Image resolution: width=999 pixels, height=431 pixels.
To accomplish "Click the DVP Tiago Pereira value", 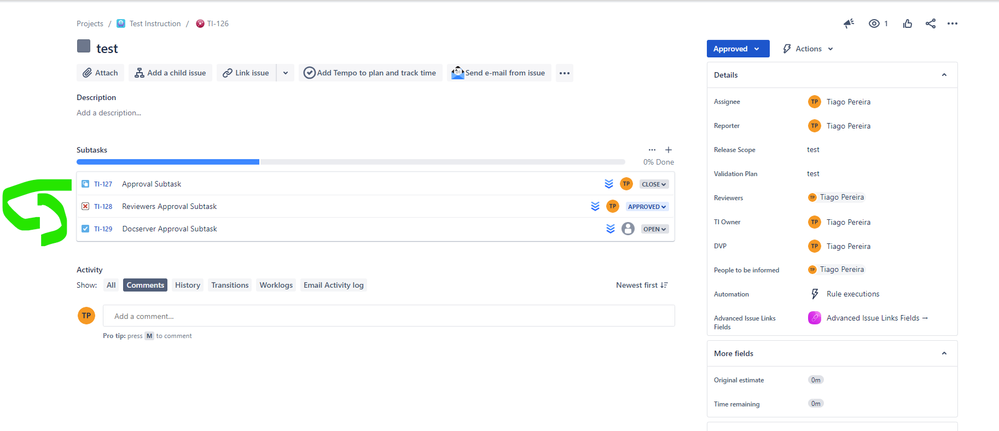I will [x=839, y=246].
